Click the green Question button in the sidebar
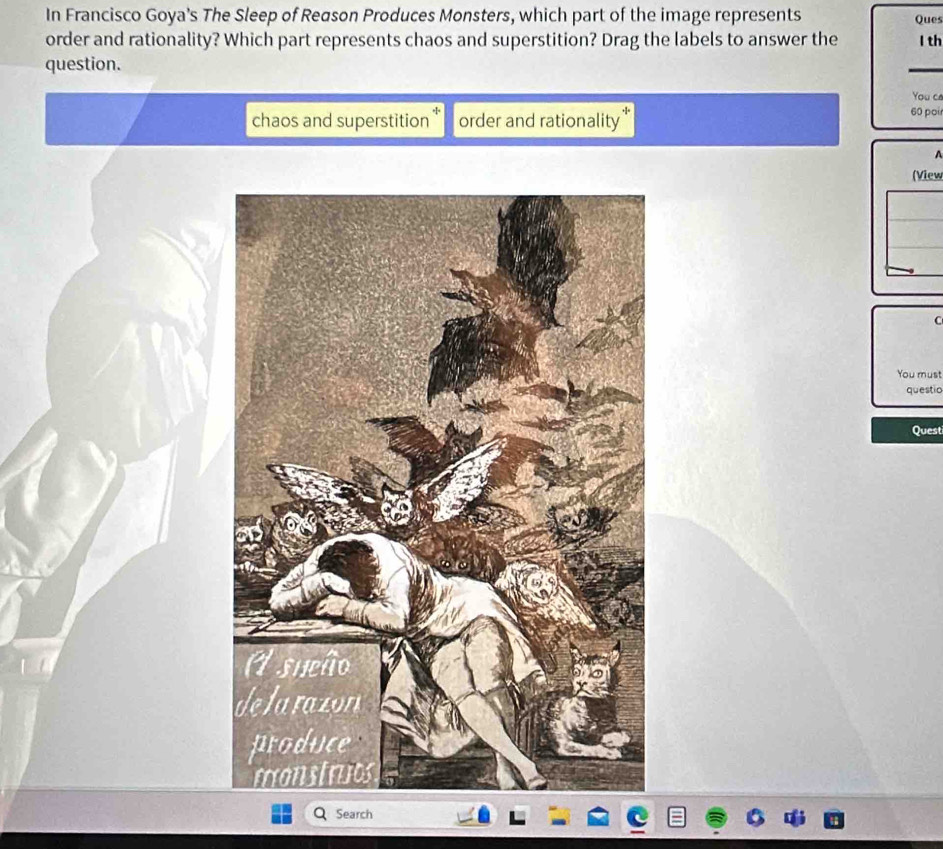The height and width of the screenshot is (849, 943). [x=908, y=430]
